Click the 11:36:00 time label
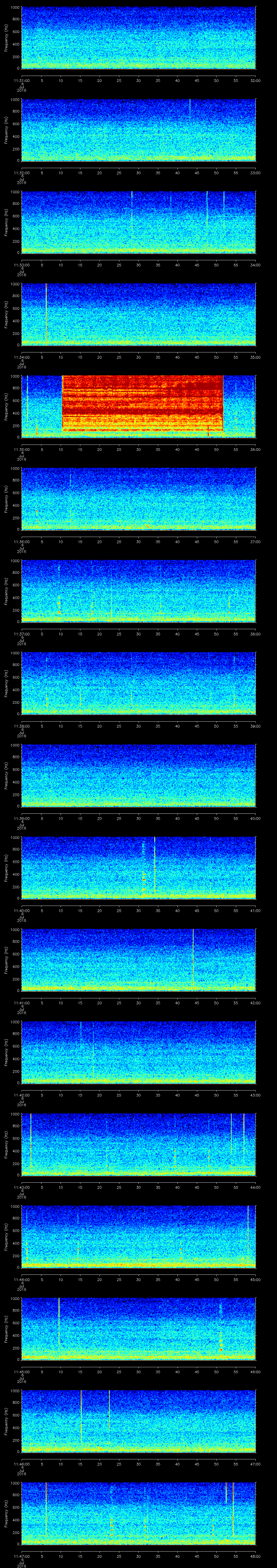Screen dimensions: 277x1568 click(x=21, y=542)
